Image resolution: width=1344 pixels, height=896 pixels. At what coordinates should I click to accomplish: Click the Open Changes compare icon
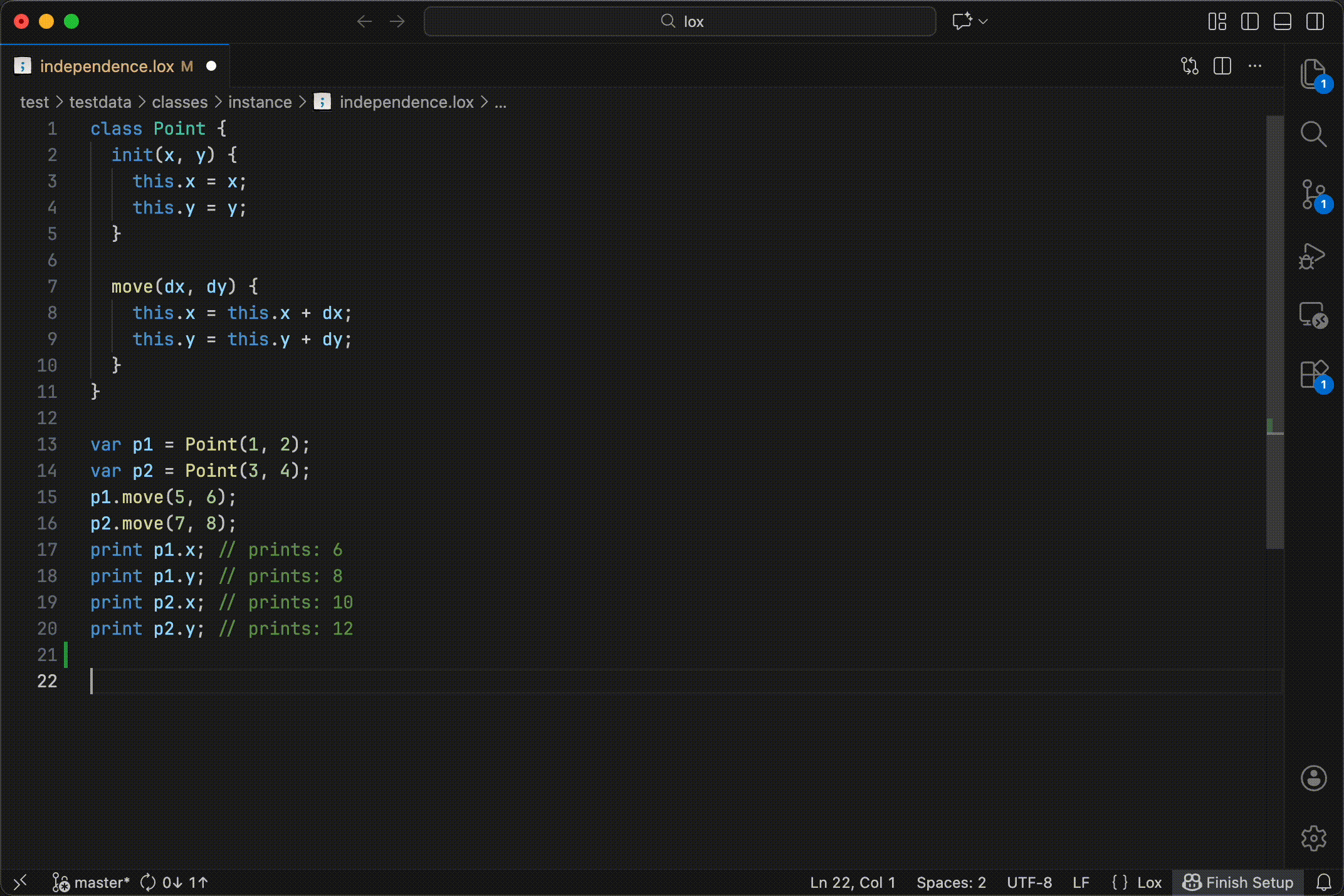pos(1190,66)
